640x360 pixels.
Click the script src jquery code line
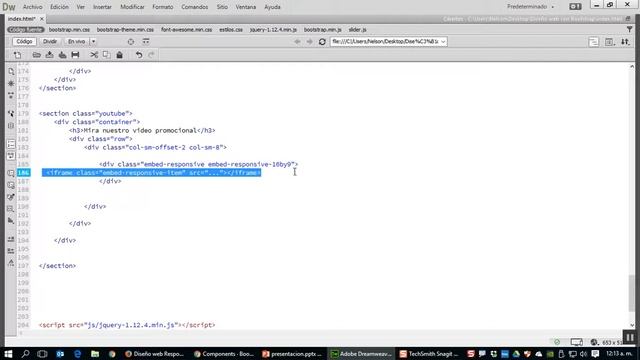tap(127, 325)
